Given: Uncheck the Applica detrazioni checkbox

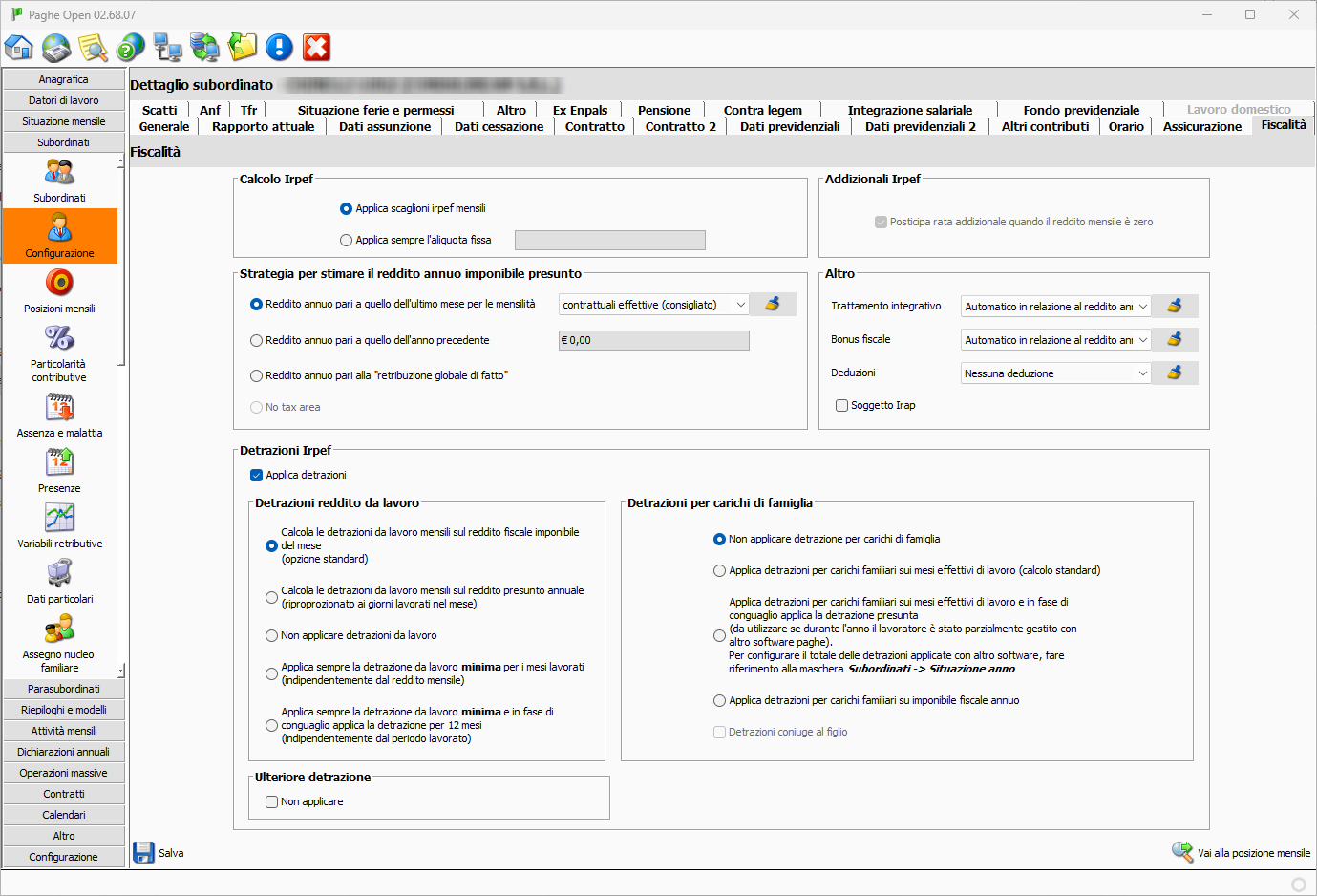Looking at the screenshot, I should click(x=256, y=475).
